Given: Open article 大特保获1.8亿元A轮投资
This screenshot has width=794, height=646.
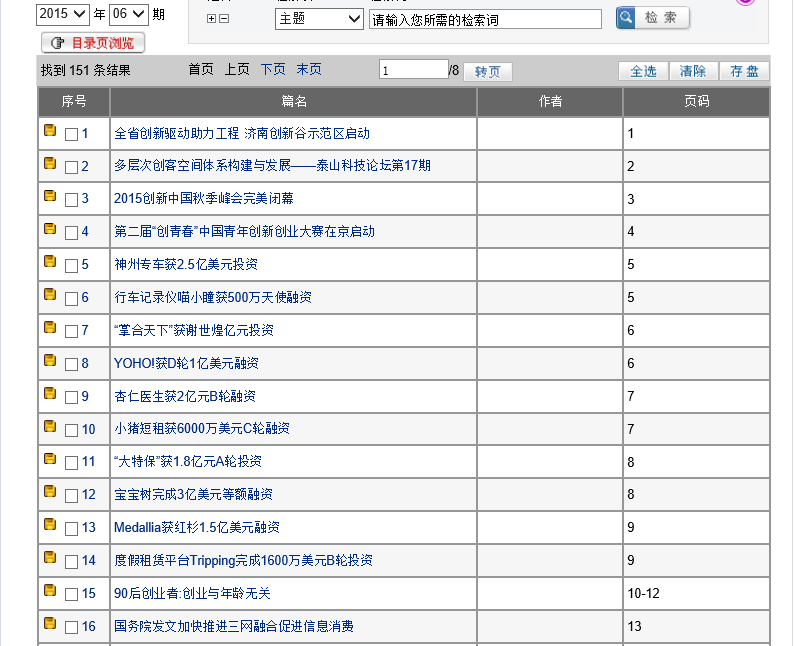Looking at the screenshot, I should [188, 461].
